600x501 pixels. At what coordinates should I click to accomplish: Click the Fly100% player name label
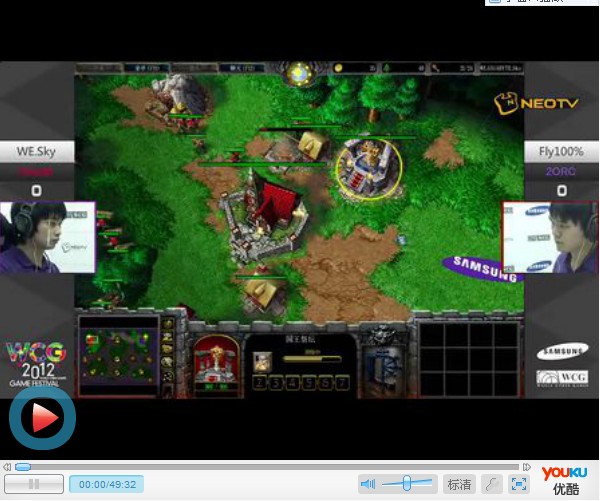(561, 152)
